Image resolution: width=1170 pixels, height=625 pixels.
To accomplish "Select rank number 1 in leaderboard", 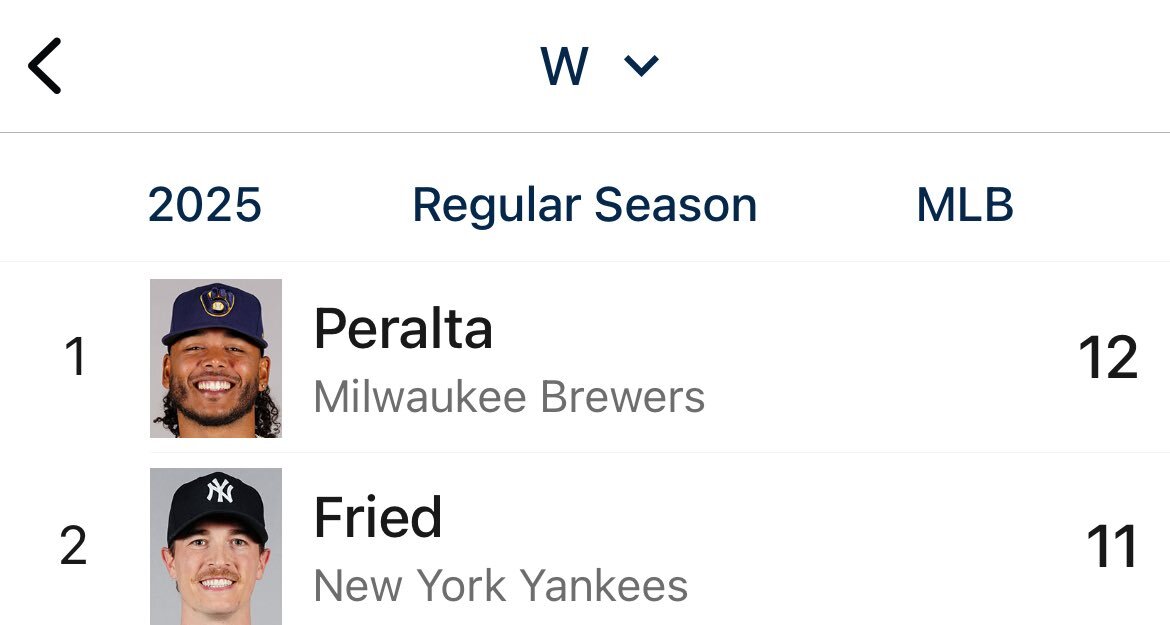I will click(75, 358).
